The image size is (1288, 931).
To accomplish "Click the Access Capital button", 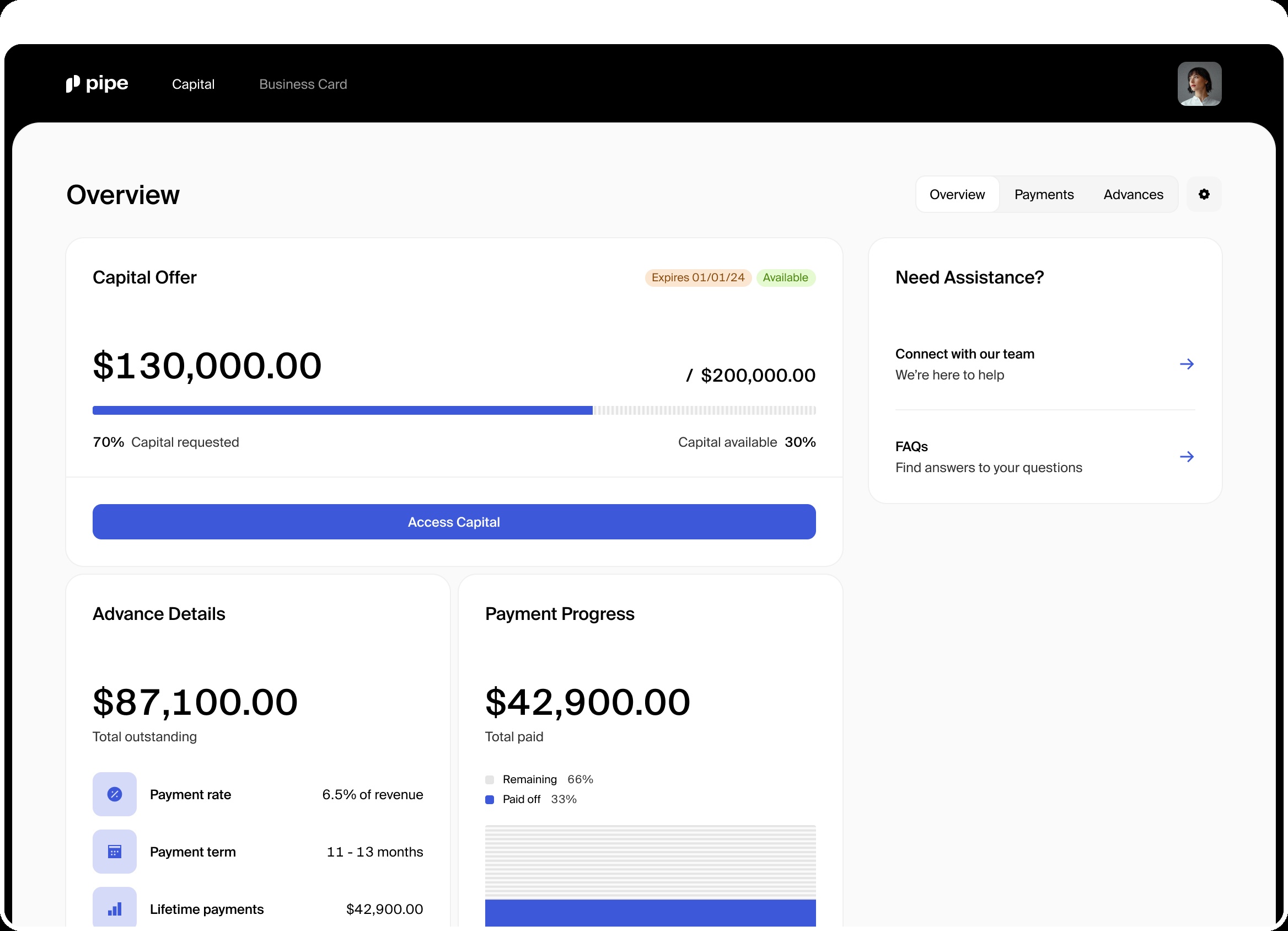I will point(454,521).
